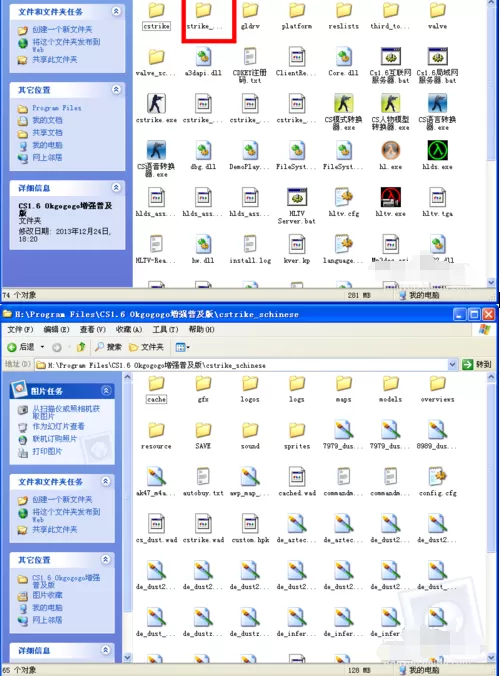Open the cache folder in cstrike_schinese window

[x=156, y=384]
